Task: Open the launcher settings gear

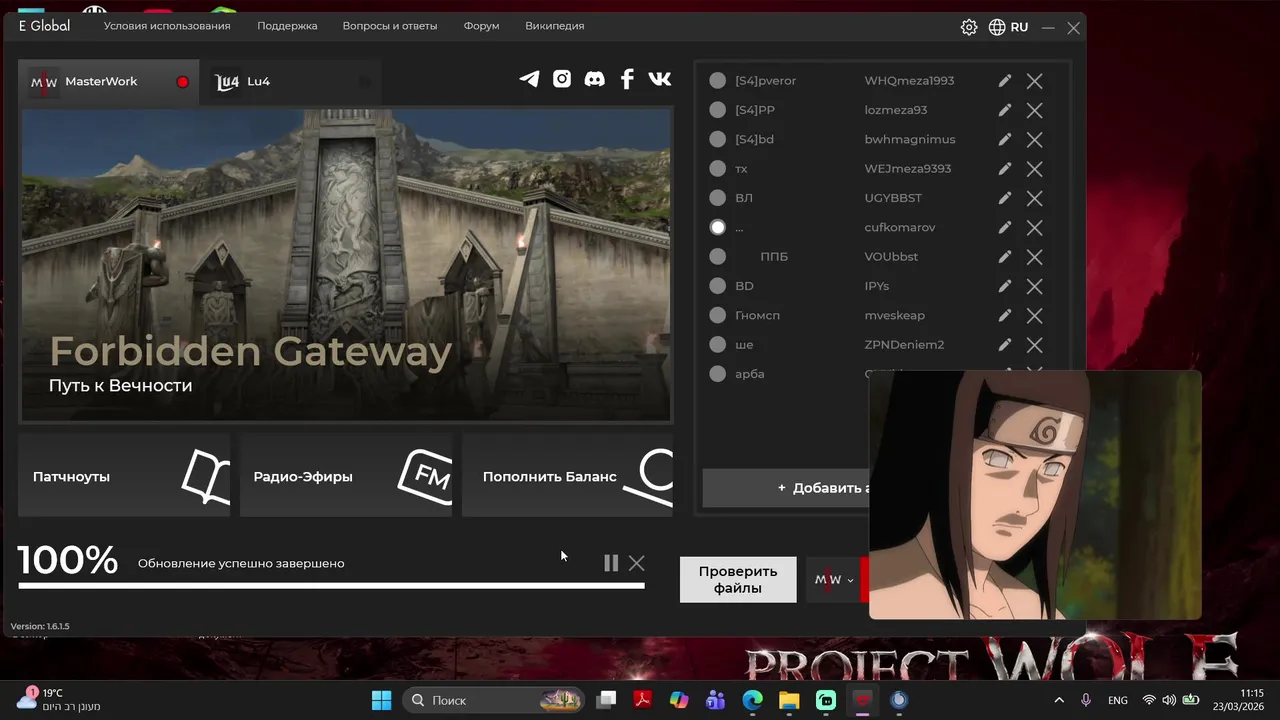Action: [x=969, y=27]
